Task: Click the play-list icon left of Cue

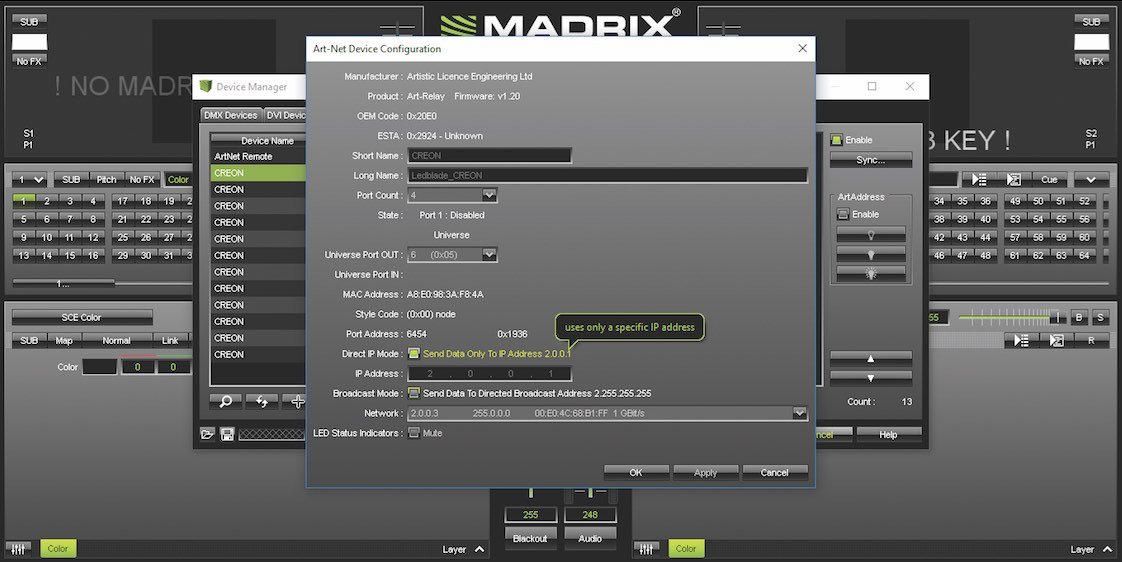Action: pyautogui.click(x=979, y=179)
